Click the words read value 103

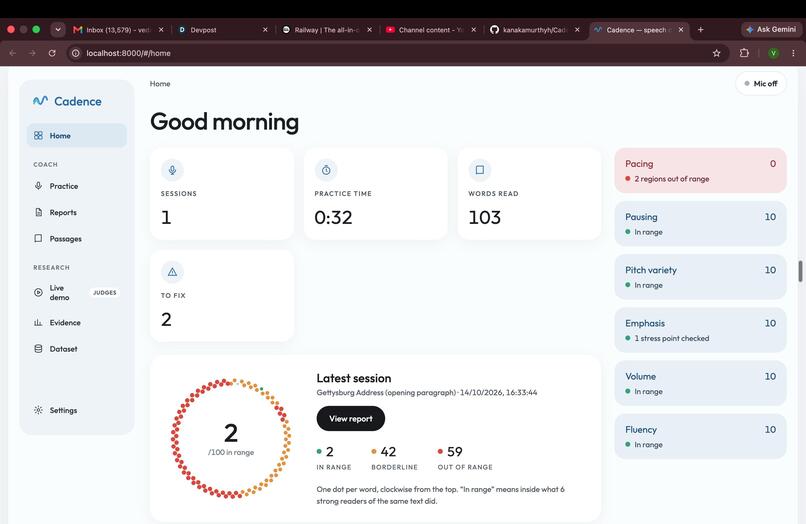click(484, 218)
